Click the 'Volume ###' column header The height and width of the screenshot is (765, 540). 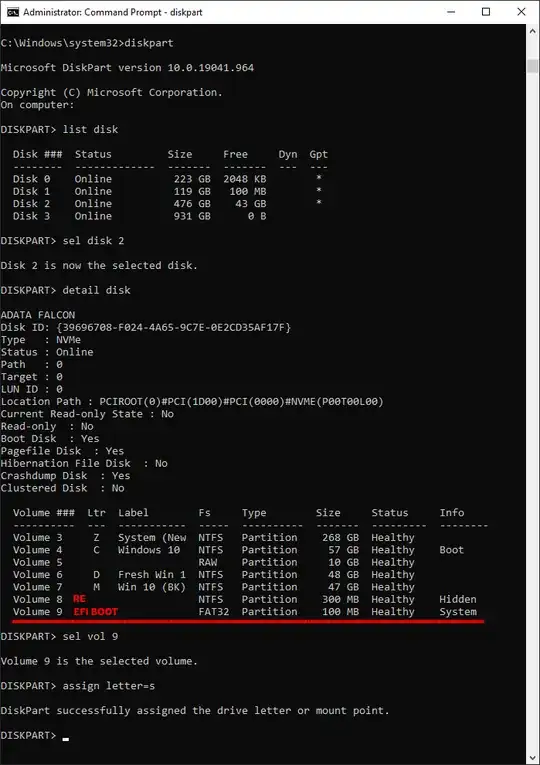point(44,513)
